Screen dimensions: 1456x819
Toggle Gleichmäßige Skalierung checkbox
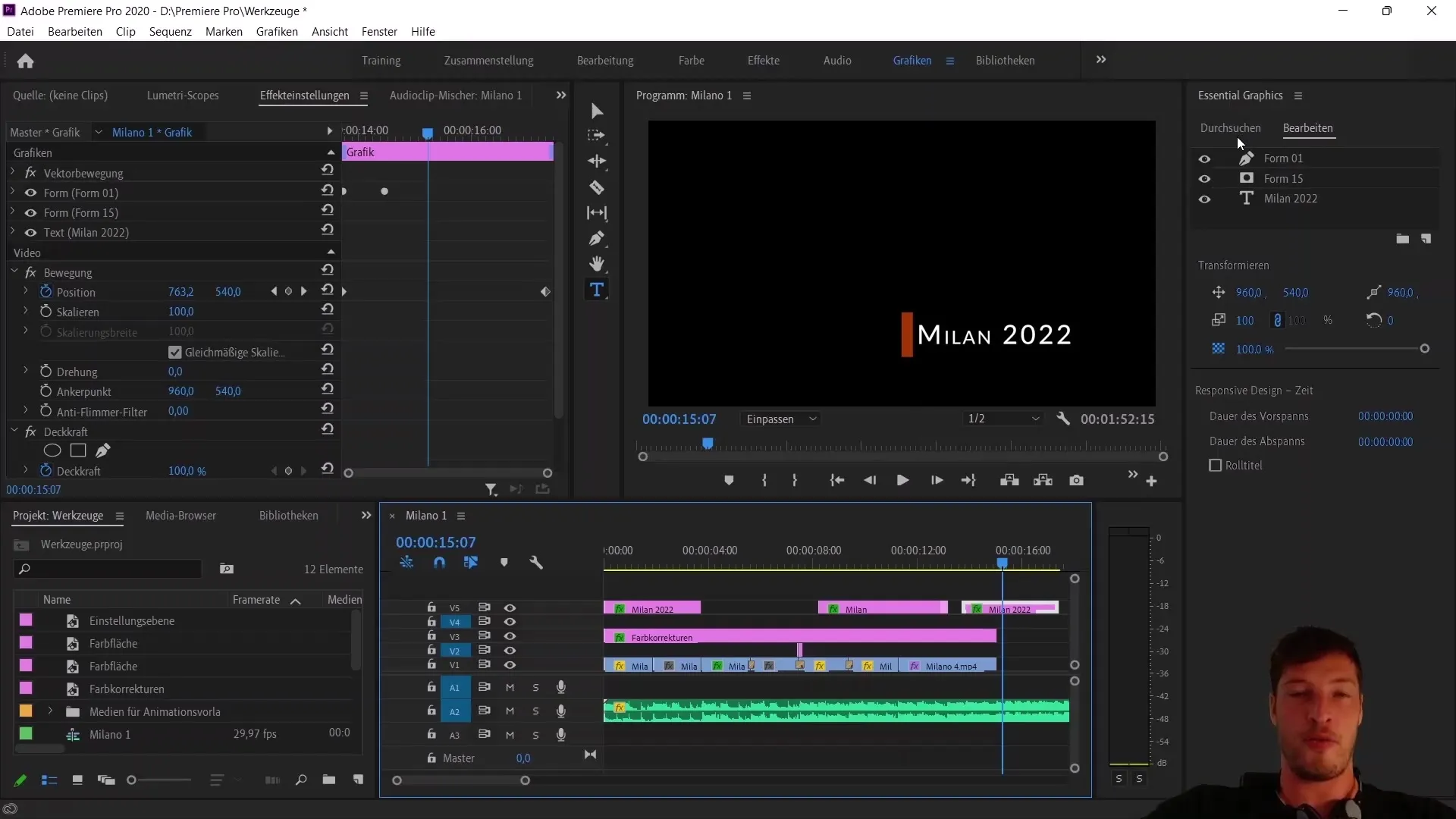(x=174, y=352)
